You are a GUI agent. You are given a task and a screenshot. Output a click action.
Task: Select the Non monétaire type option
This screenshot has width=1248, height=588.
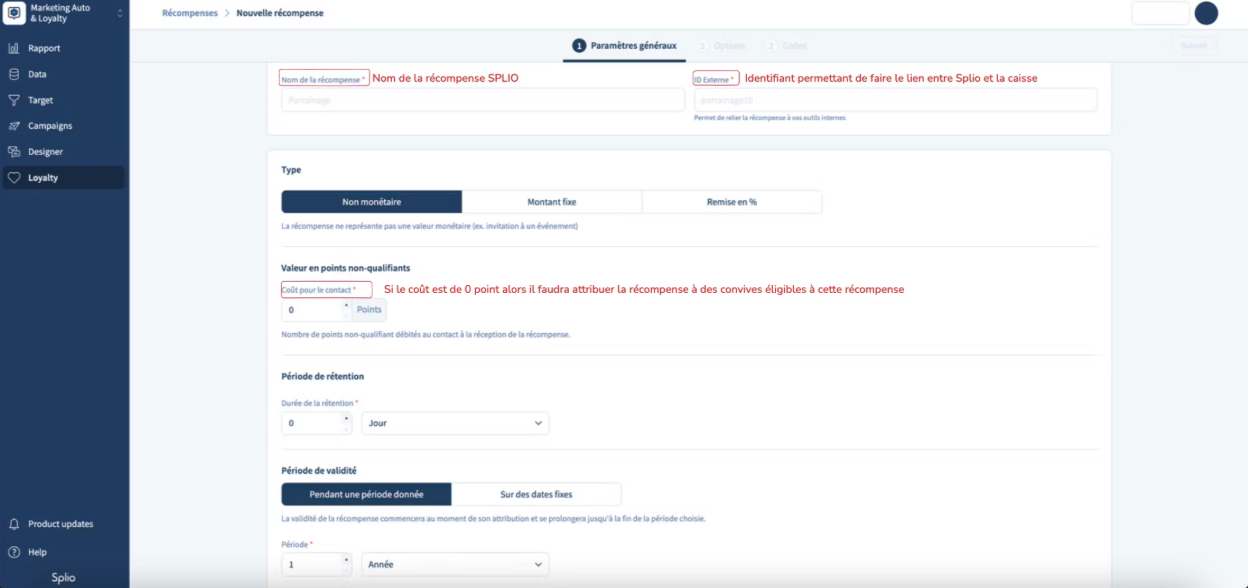tap(371, 202)
